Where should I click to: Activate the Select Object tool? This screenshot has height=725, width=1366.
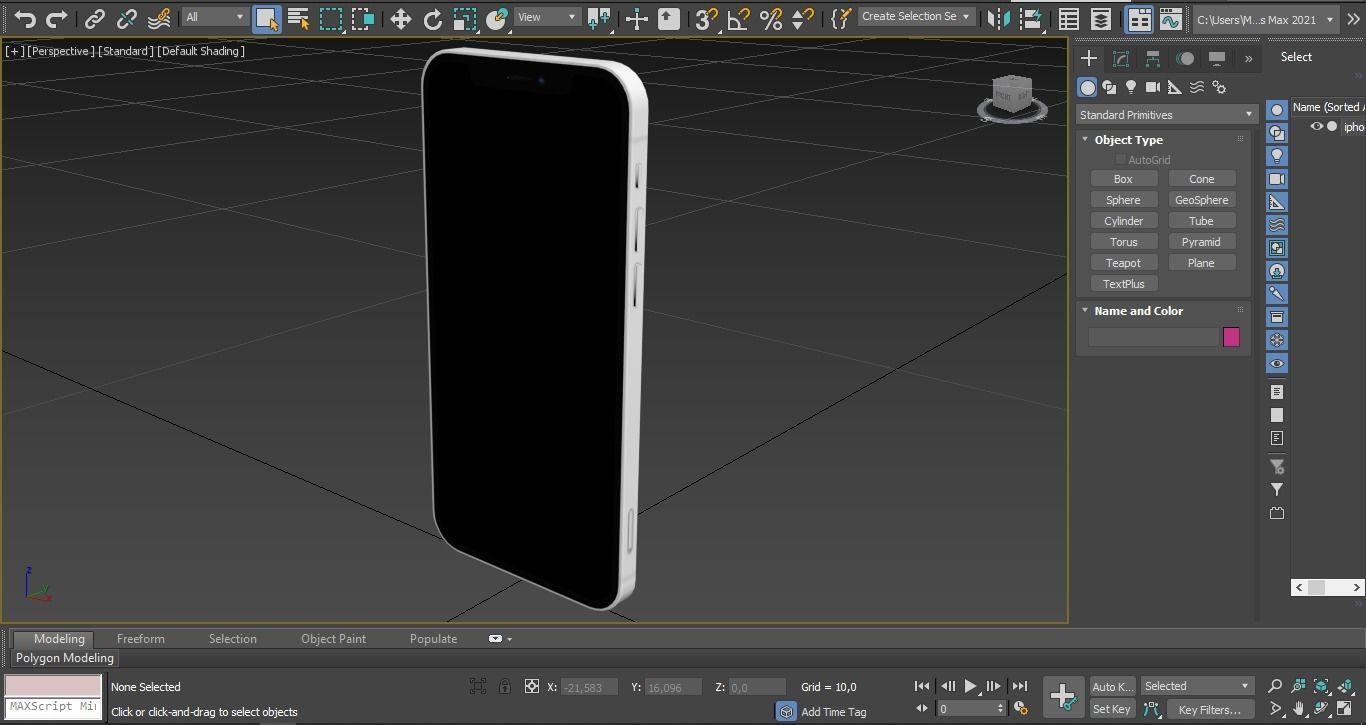coord(266,18)
